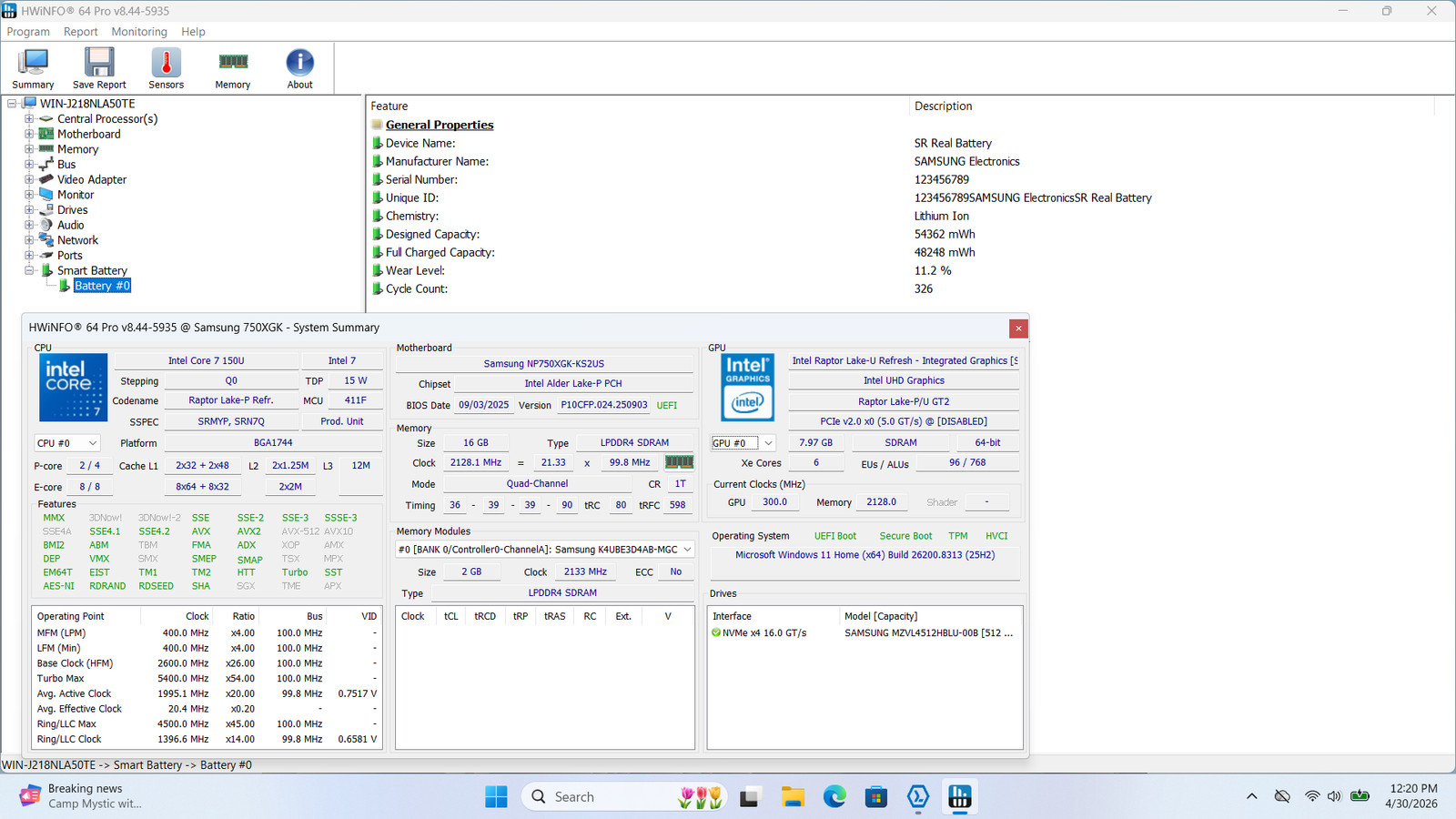Screen dimensions: 1456x819
Task: Expand the Monitor tree node
Action: coord(29,195)
